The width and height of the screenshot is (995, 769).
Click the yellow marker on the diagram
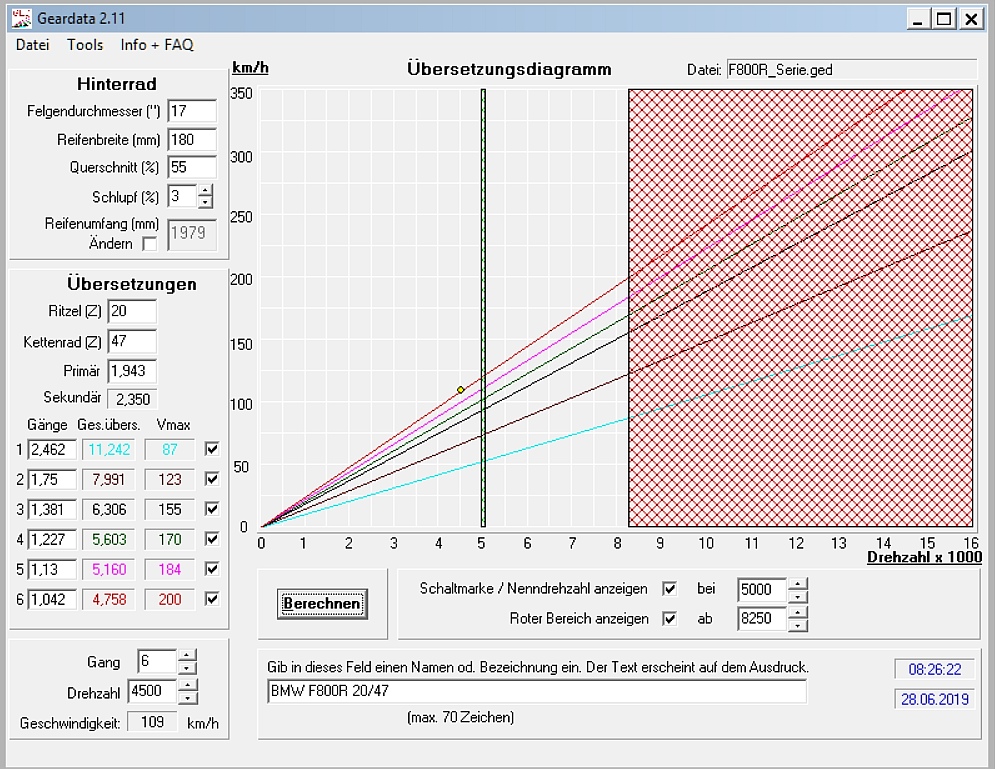coord(460,390)
